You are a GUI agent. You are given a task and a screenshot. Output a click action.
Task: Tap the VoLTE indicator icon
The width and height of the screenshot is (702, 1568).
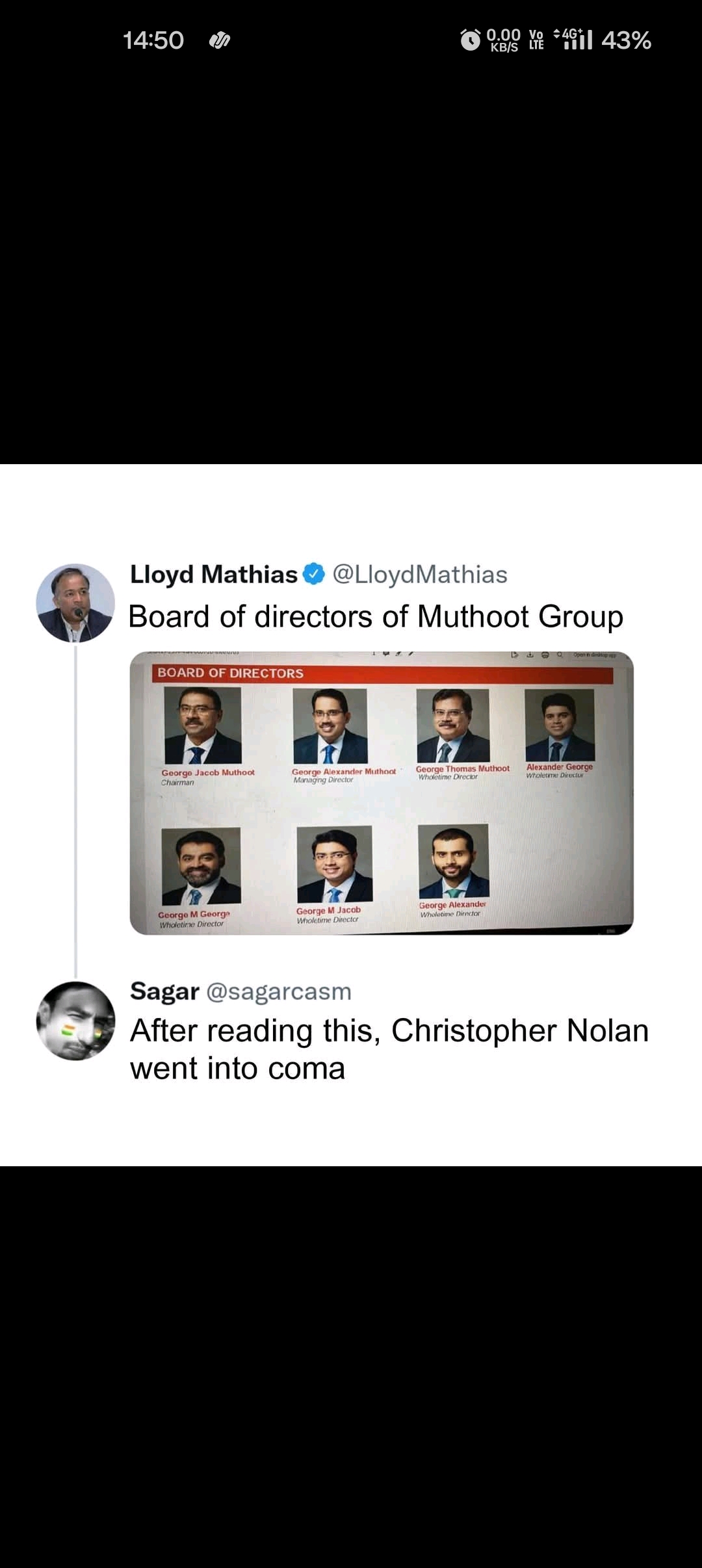(536, 40)
